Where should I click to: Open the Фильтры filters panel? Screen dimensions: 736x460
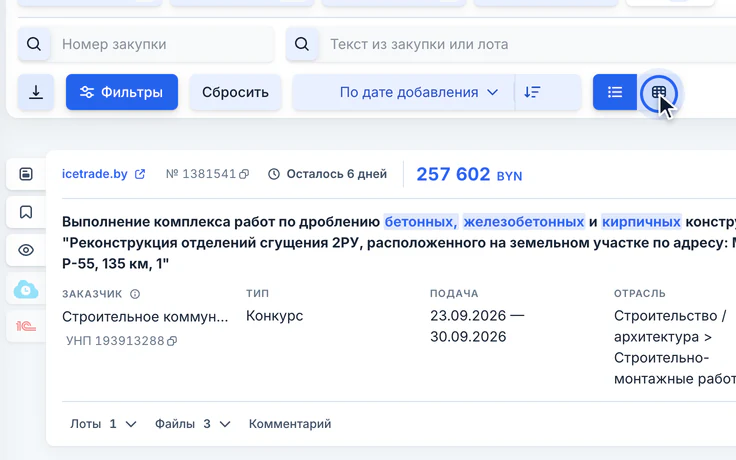(x=122, y=92)
